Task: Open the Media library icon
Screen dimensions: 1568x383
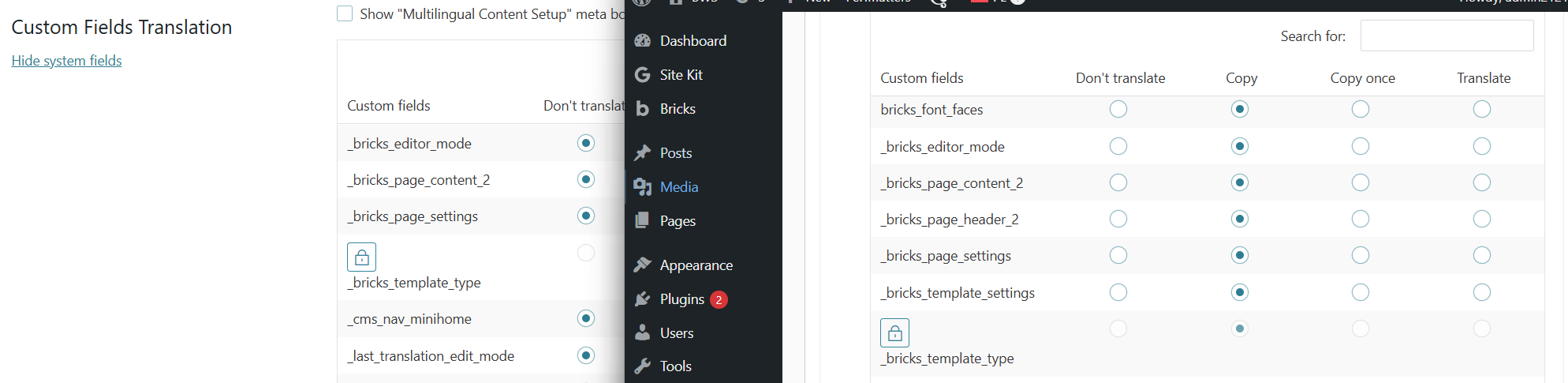Action: (643, 187)
